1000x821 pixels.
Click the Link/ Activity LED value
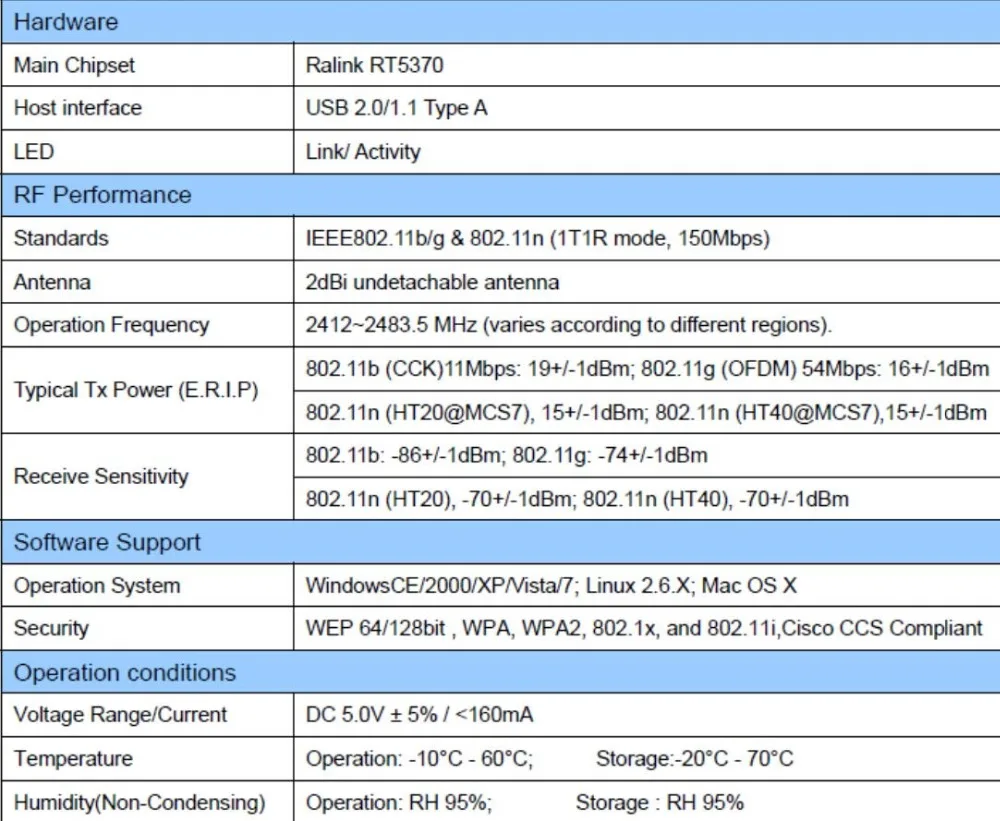click(363, 152)
